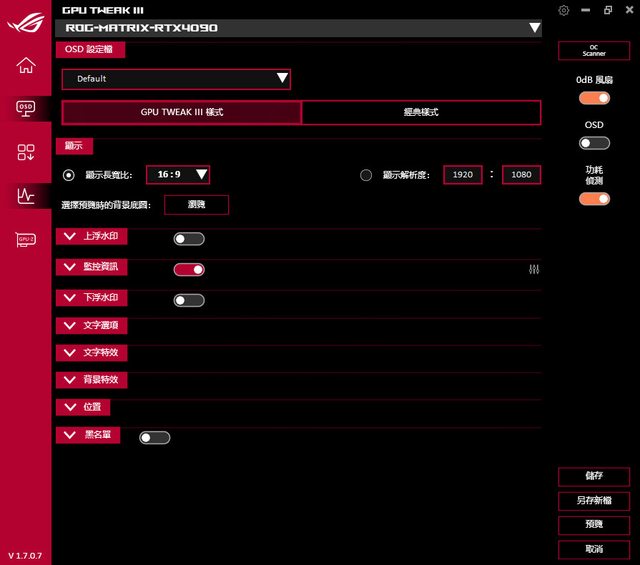This screenshot has width=640, height=565.
Task: Toggle the 0dB 風扇 switch
Action: (594, 98)
